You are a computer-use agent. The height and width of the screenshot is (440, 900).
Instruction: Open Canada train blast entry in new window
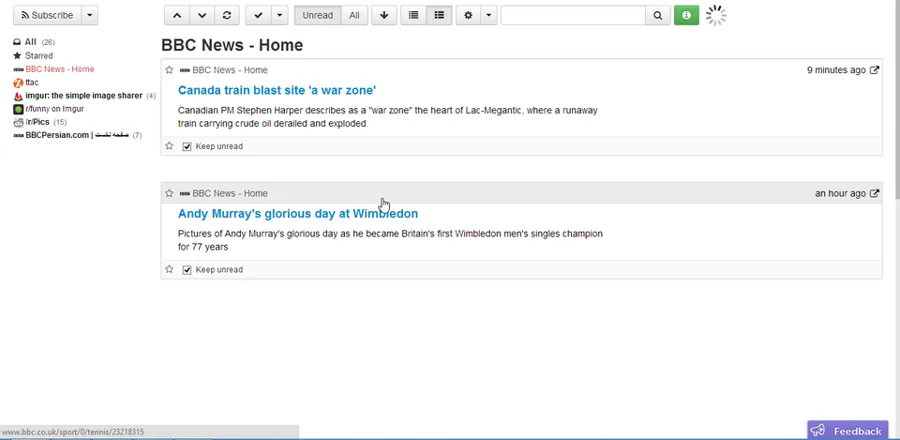click(874, 70)
